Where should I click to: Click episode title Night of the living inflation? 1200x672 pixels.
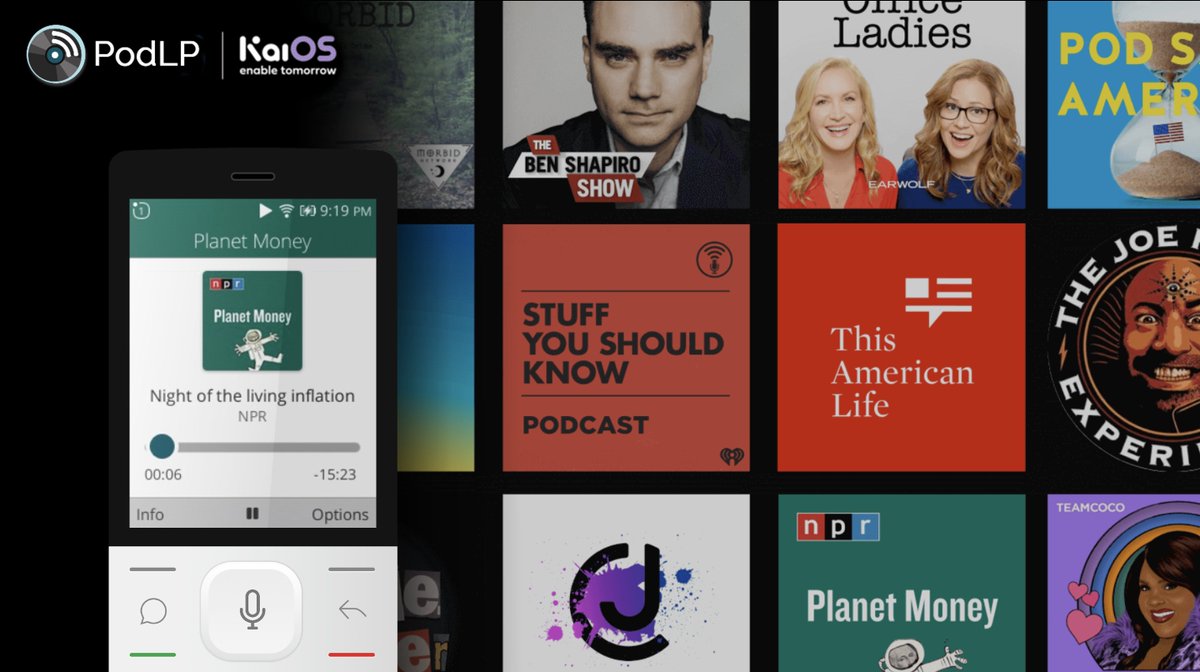[x=252, y=396]
